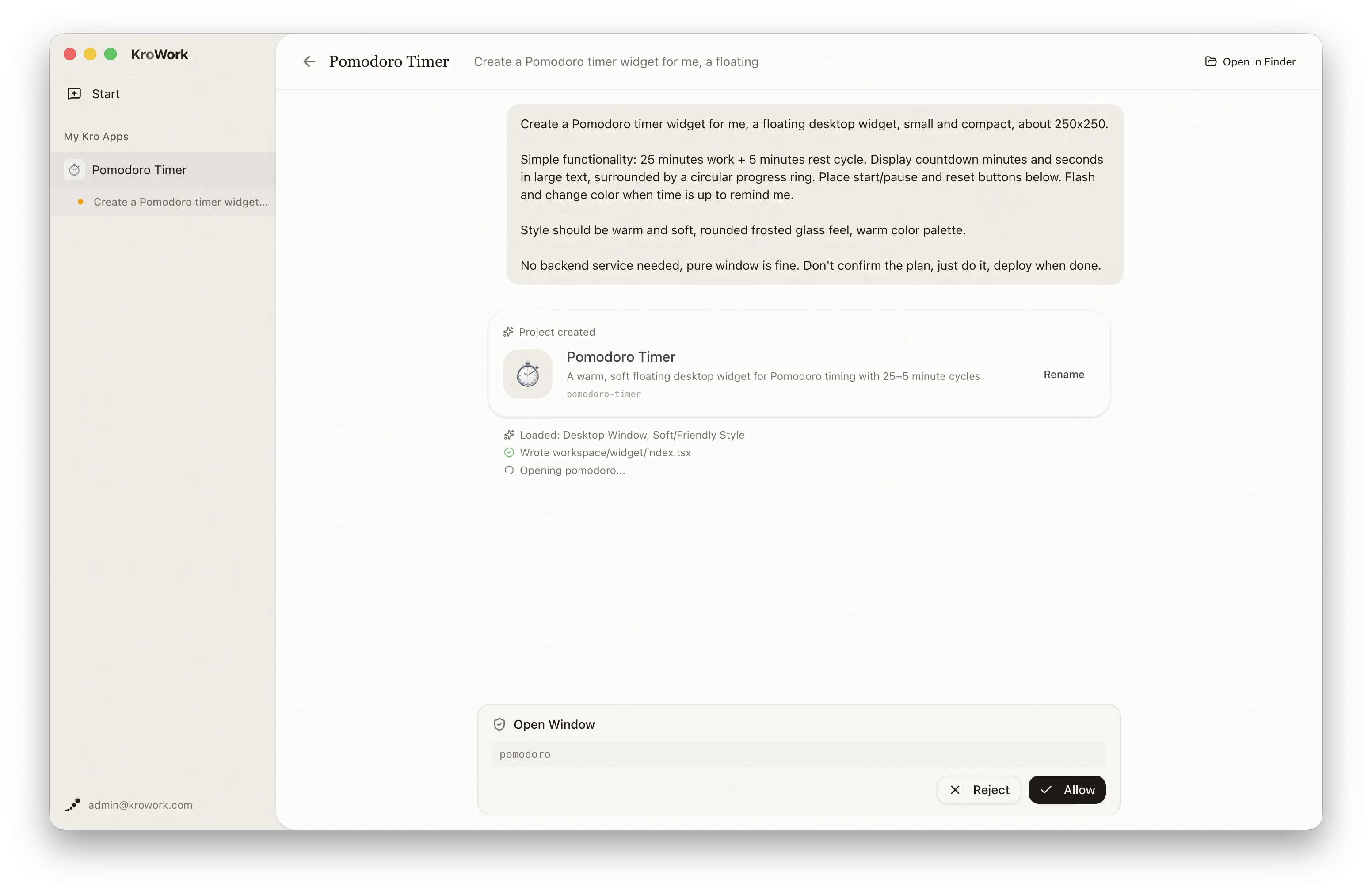Click the green check icon beside Wrote workspace
This screenshot has width=1372, height=895.
pos(509,453)
